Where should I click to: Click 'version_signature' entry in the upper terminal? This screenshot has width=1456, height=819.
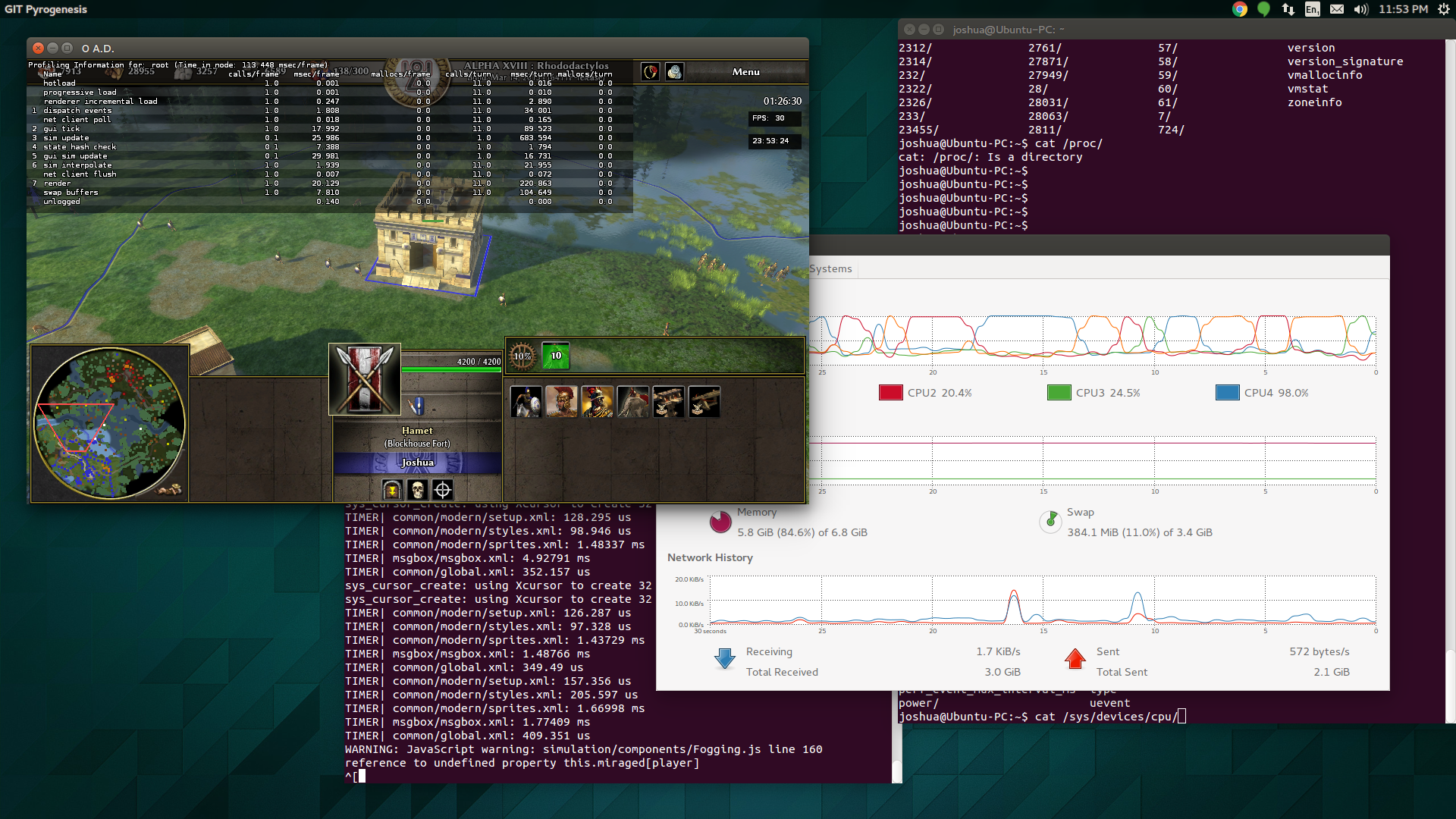tap(1345, 61)
